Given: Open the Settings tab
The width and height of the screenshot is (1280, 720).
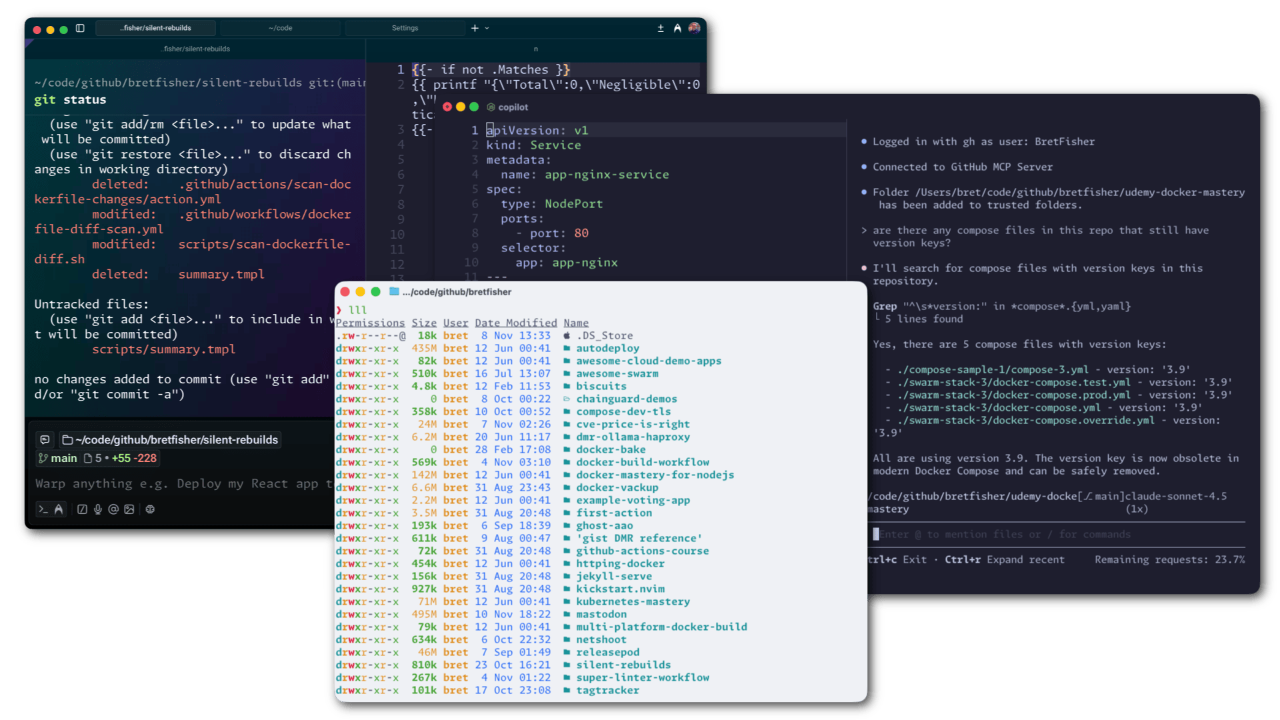Looking at the screenshot, I should point(406,27).
